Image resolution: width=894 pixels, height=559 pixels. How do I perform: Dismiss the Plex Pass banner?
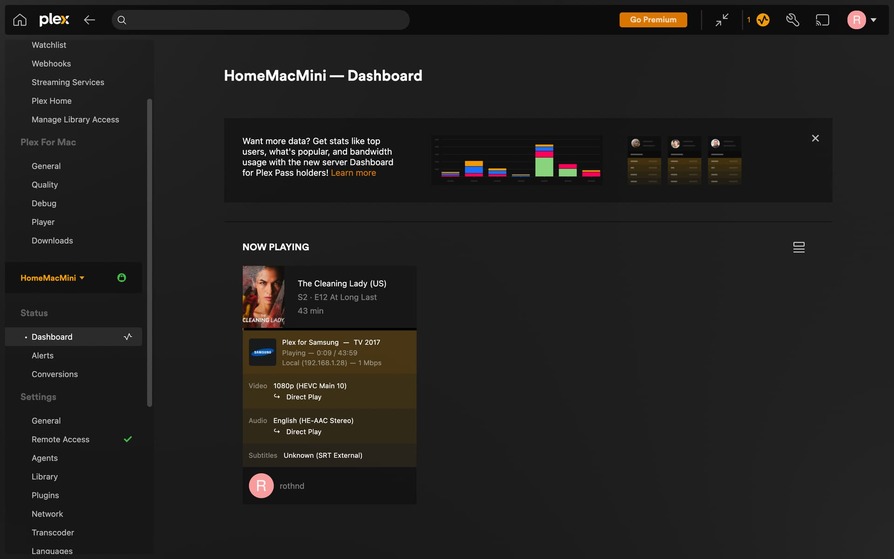[x=815, y=138]
